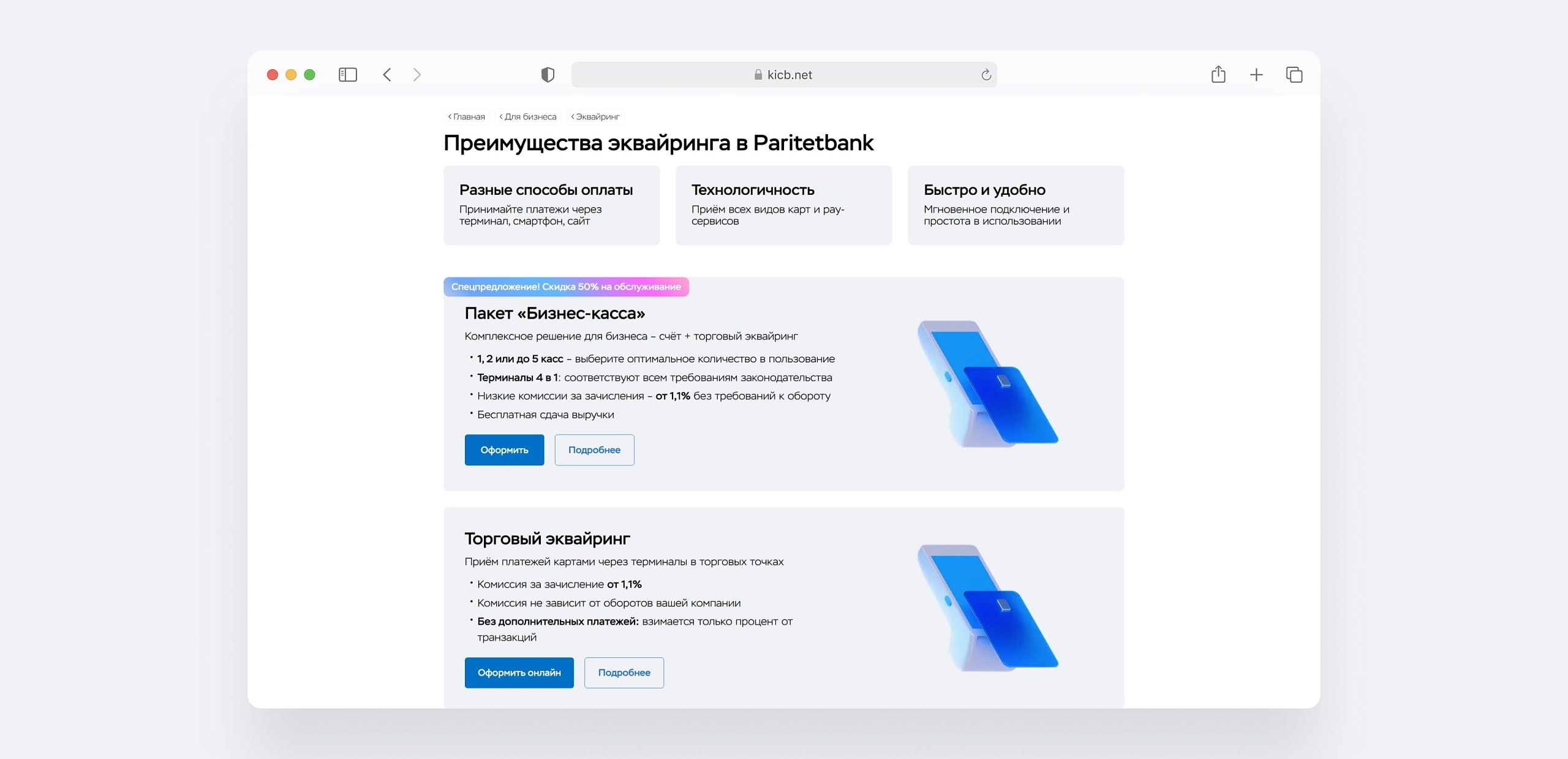
Task: Toggle the Safari sidebar icon
Action: click(347, 75)
